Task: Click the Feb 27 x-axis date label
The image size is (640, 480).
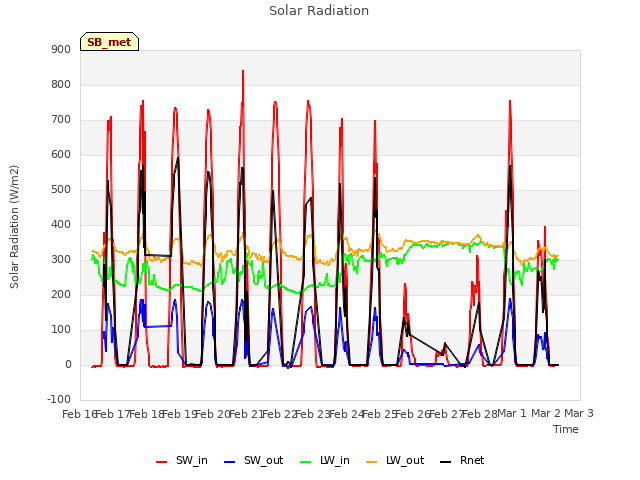Action: (x=446, y=414)
